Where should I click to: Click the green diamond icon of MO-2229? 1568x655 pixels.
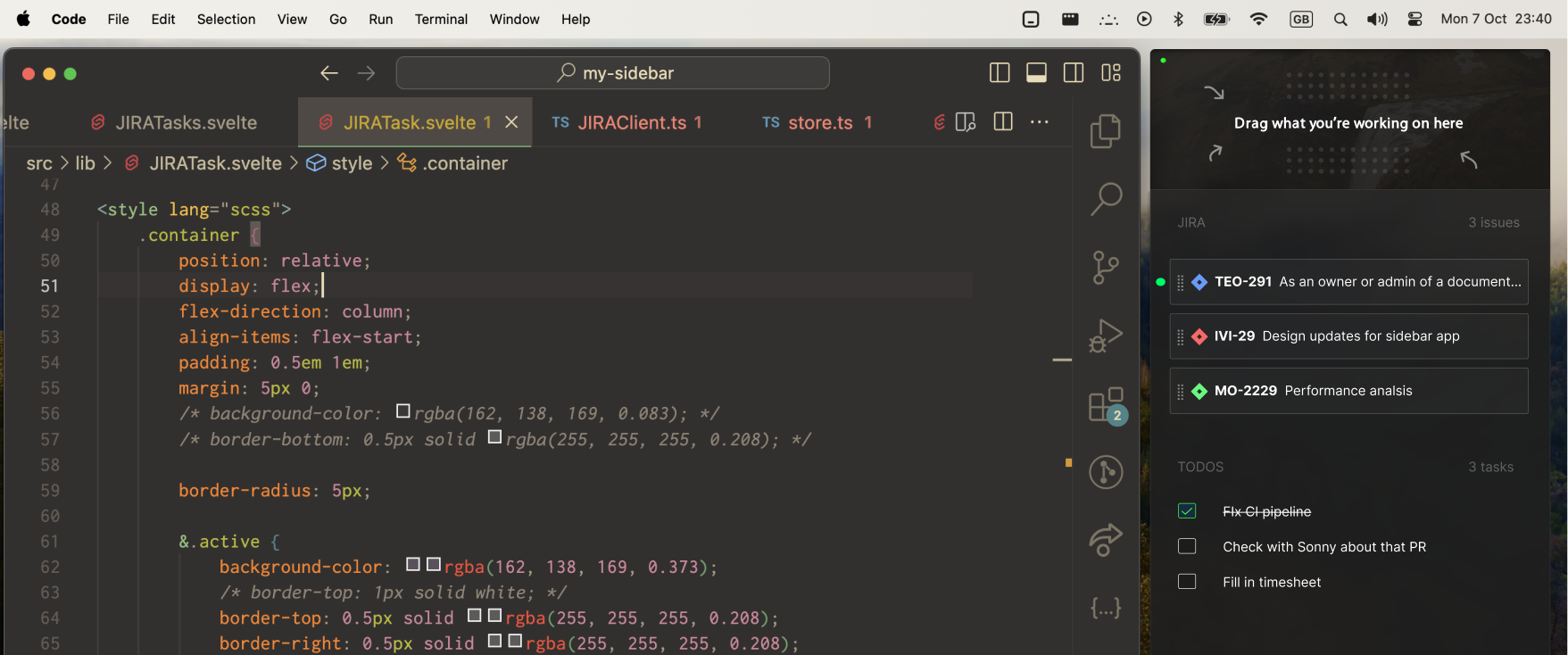pos(1199,391)
